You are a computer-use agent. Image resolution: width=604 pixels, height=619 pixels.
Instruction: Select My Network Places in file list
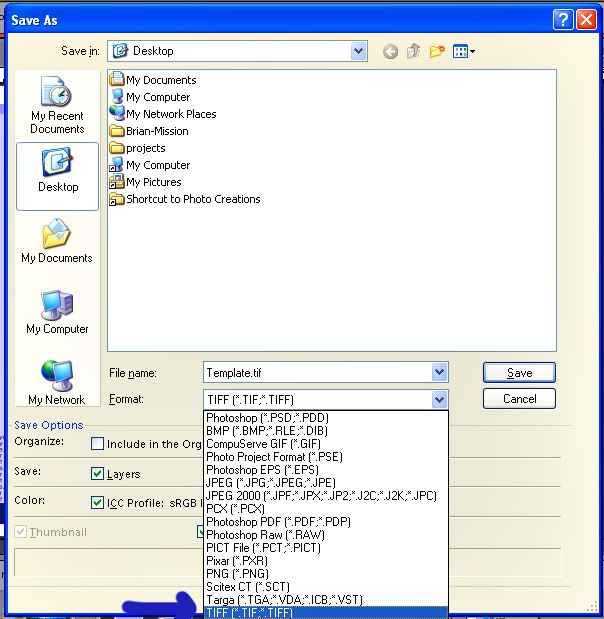click(x=163, y=114)
